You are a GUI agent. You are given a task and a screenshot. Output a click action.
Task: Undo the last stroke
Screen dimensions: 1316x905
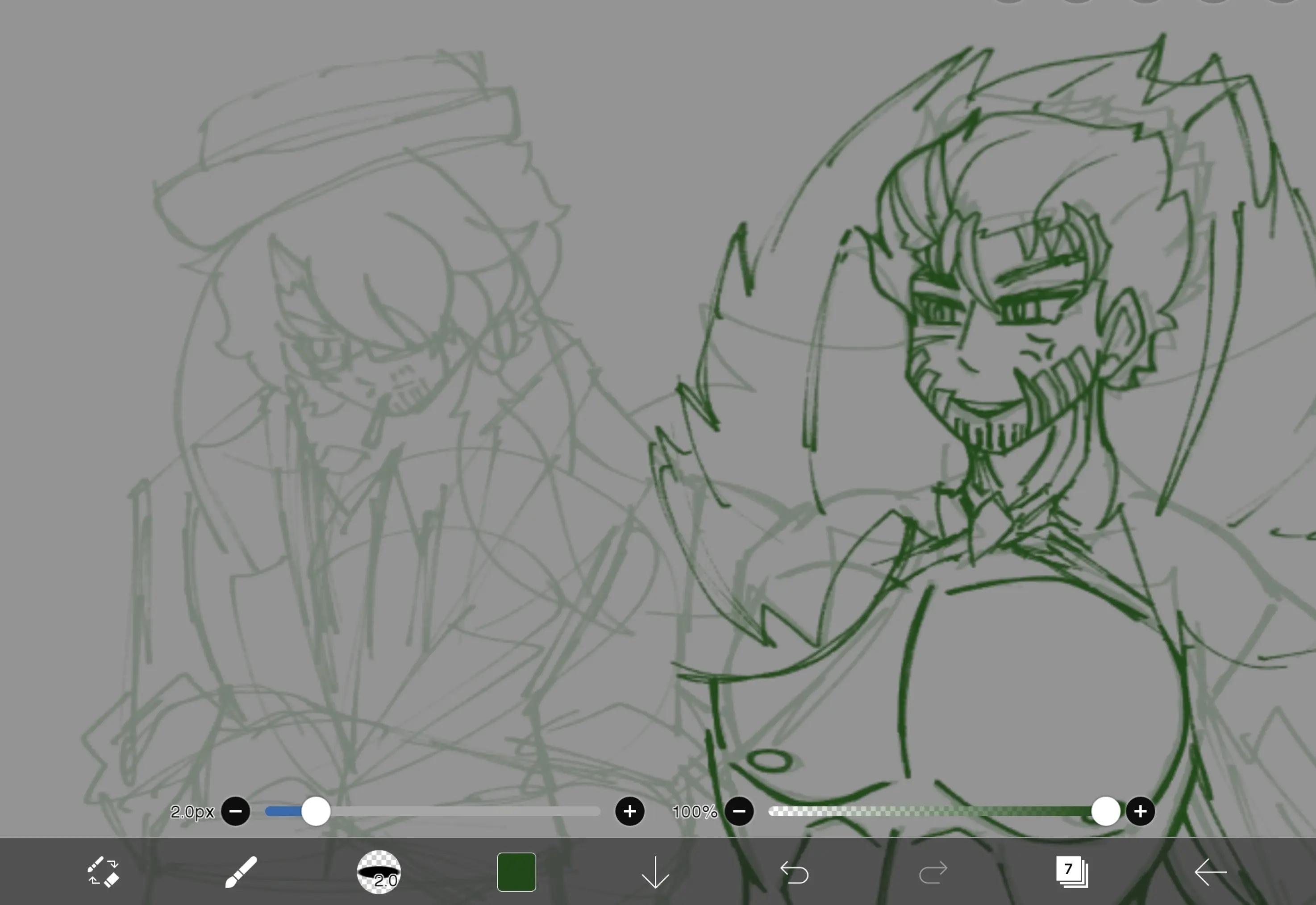(794, 873)
